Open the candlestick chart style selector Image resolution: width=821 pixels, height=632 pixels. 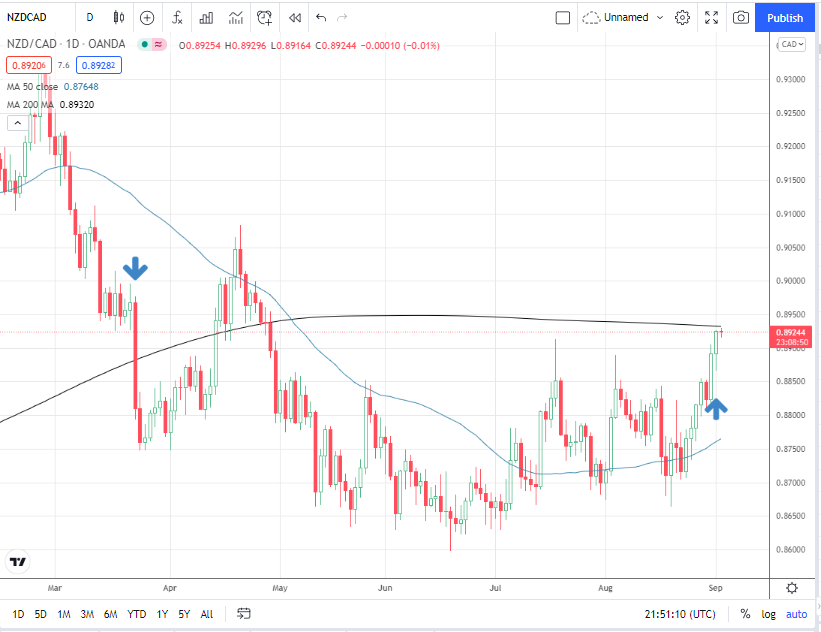tap(119, 17)
